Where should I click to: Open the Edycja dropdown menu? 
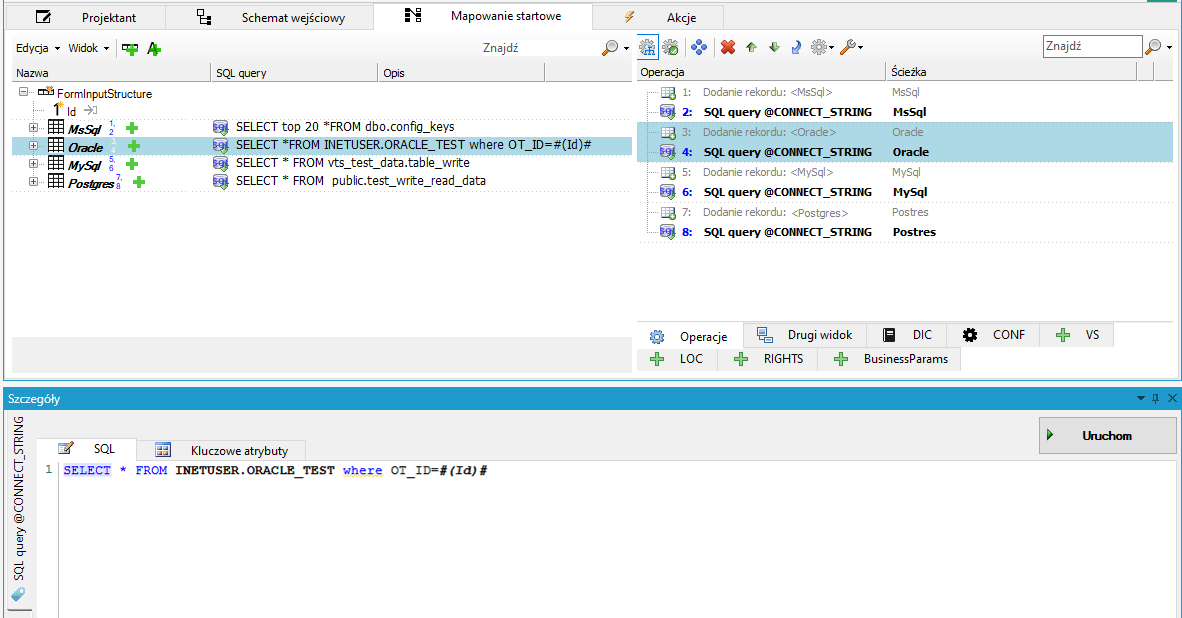[x=38, y=48]
